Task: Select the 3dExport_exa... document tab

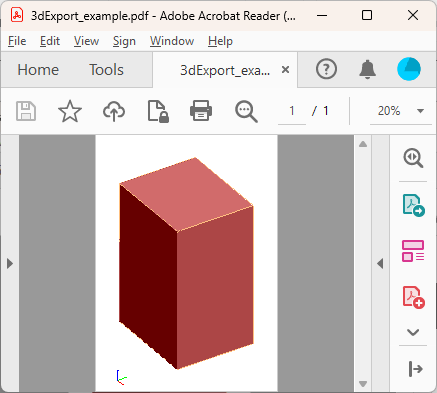Action: 225,70
